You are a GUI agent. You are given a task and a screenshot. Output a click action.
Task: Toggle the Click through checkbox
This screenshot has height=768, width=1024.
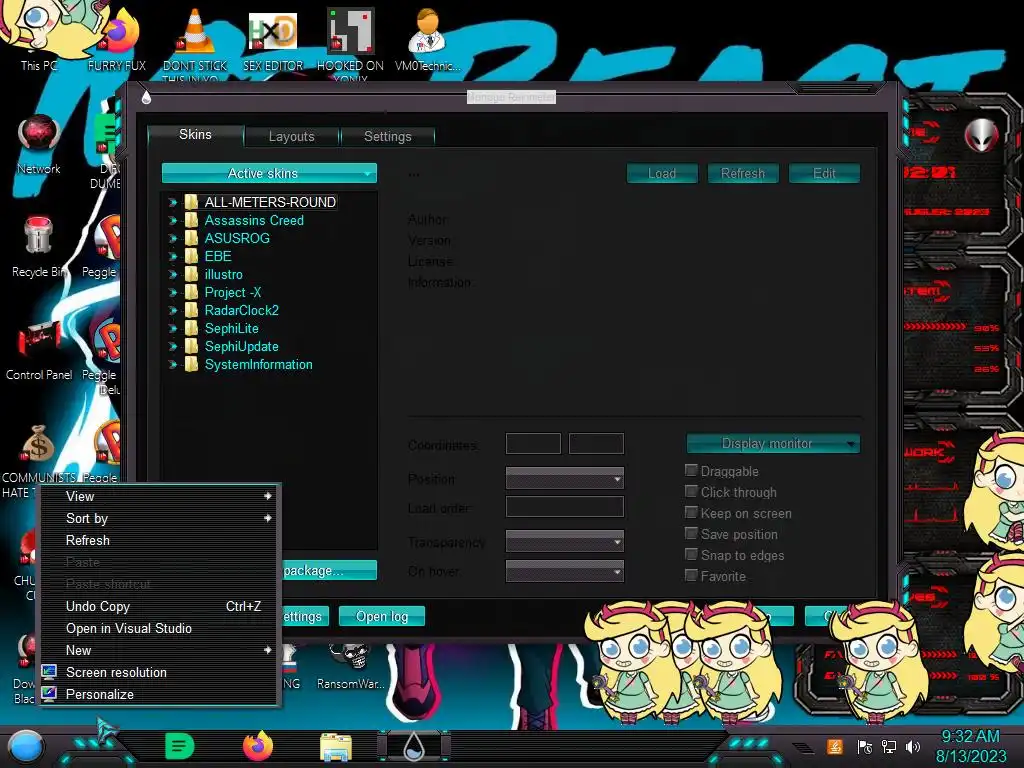tap(691, 491)
